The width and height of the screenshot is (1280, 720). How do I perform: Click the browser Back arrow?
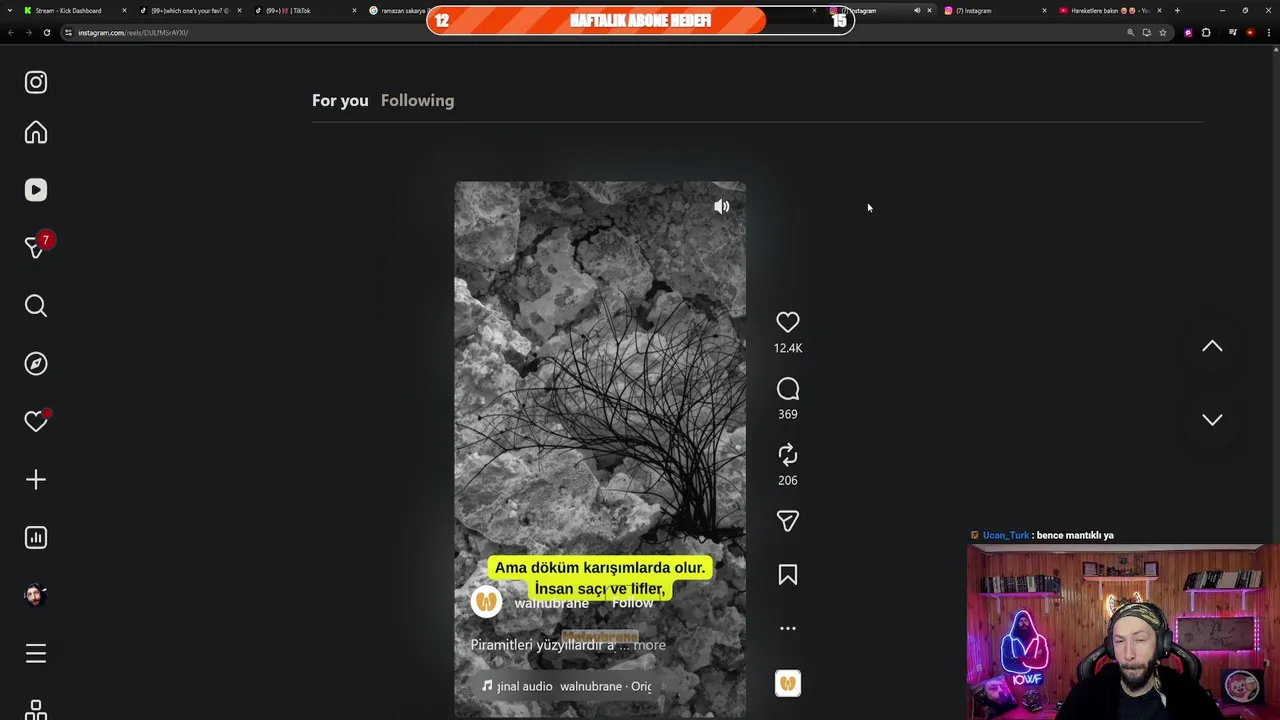coord(11,32)
